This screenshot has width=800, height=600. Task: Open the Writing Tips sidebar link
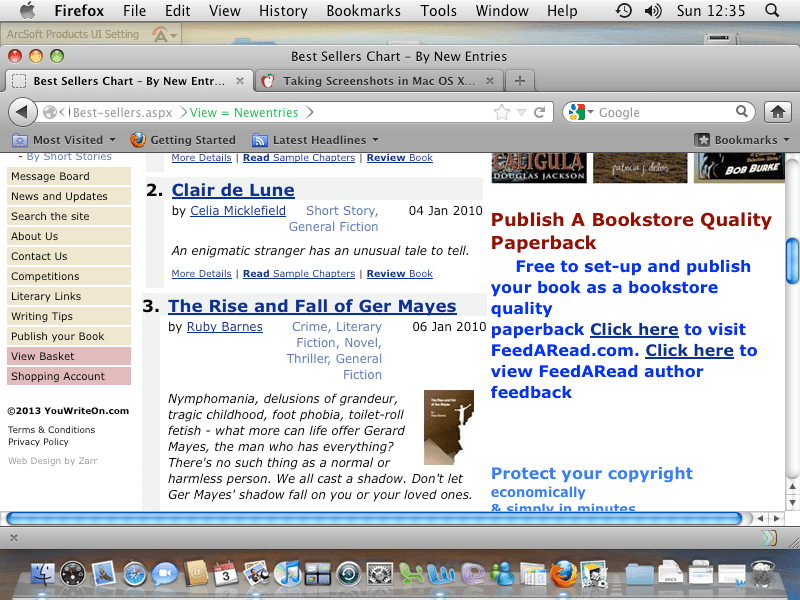(69, 316)
